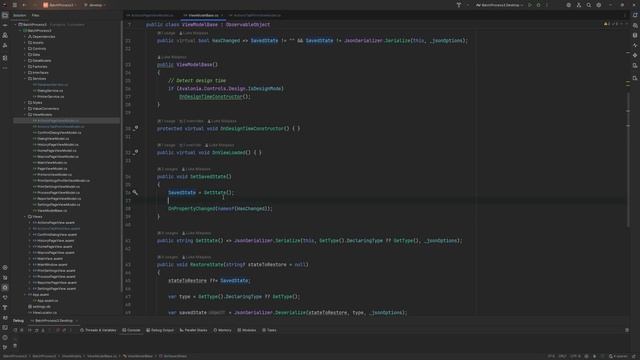The height and width of the screenshot is (360, 640).
Task: Open Threads & Variables debug tab
Action: coord(98,330)
